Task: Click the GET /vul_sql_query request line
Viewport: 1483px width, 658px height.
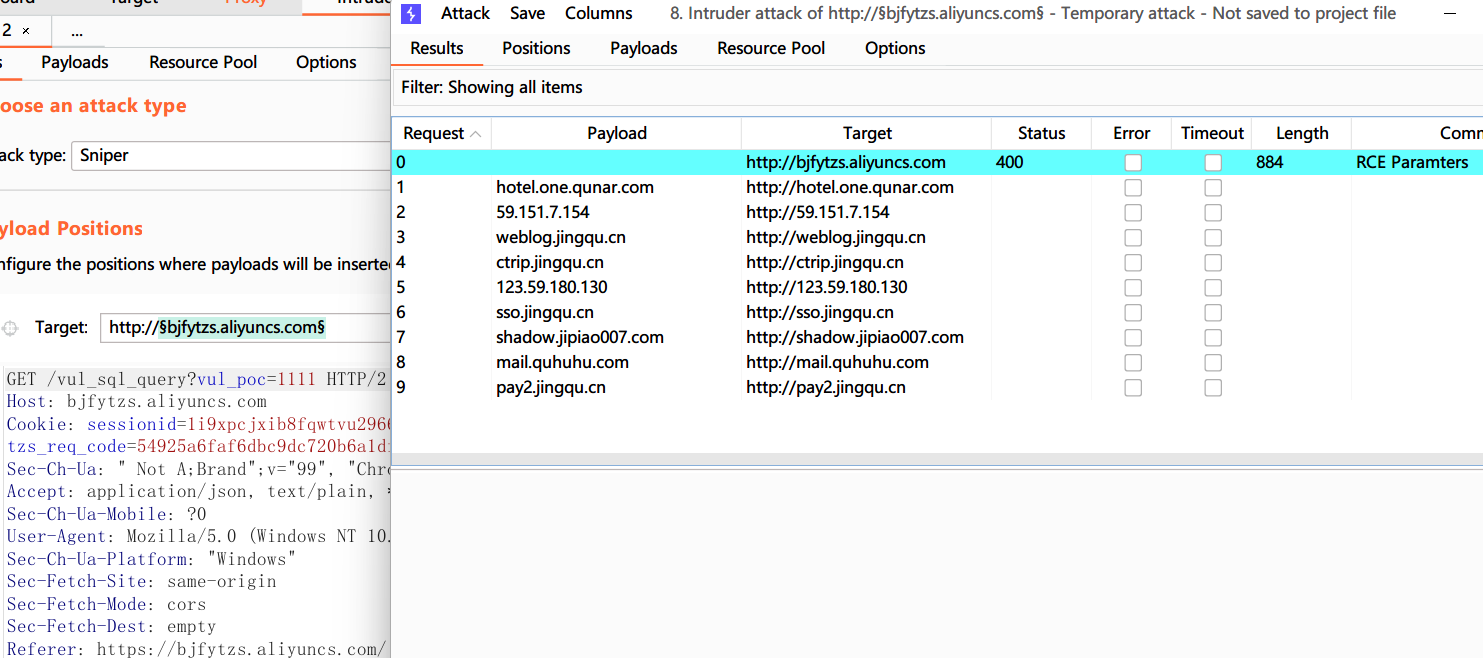Action: [x=198, y=379]
